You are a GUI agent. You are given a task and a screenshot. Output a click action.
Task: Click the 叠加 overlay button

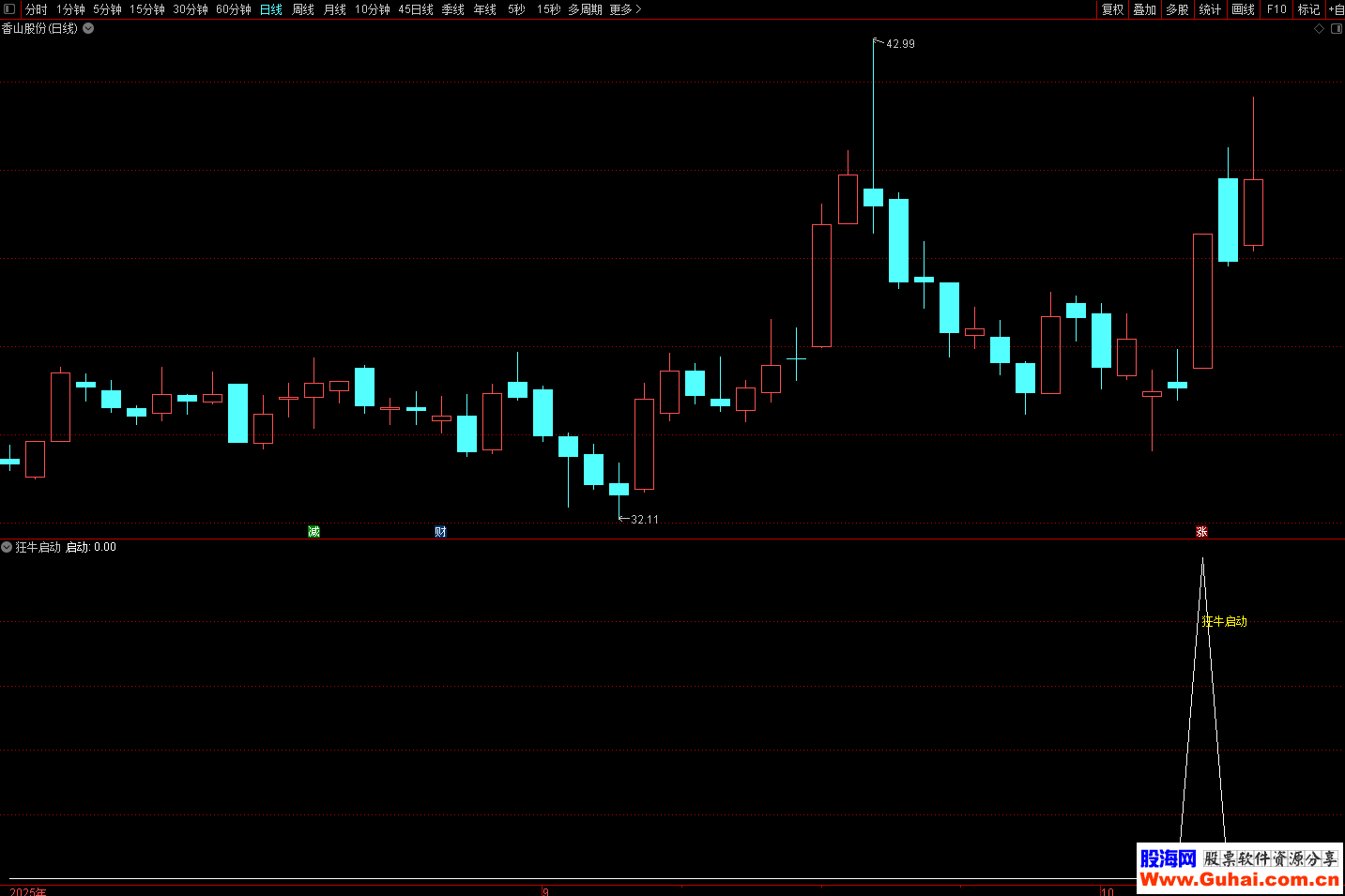1144,9
